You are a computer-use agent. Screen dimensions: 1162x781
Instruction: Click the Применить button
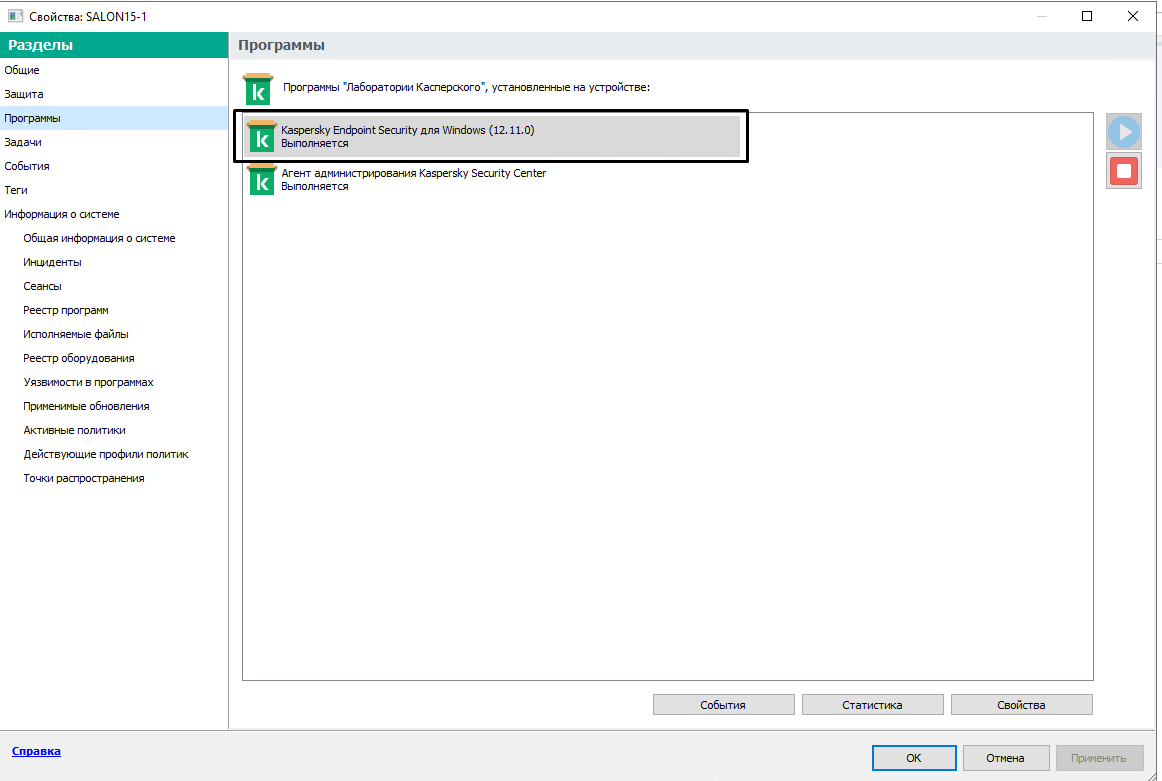pyautogui.click(x=1098, y=758)
